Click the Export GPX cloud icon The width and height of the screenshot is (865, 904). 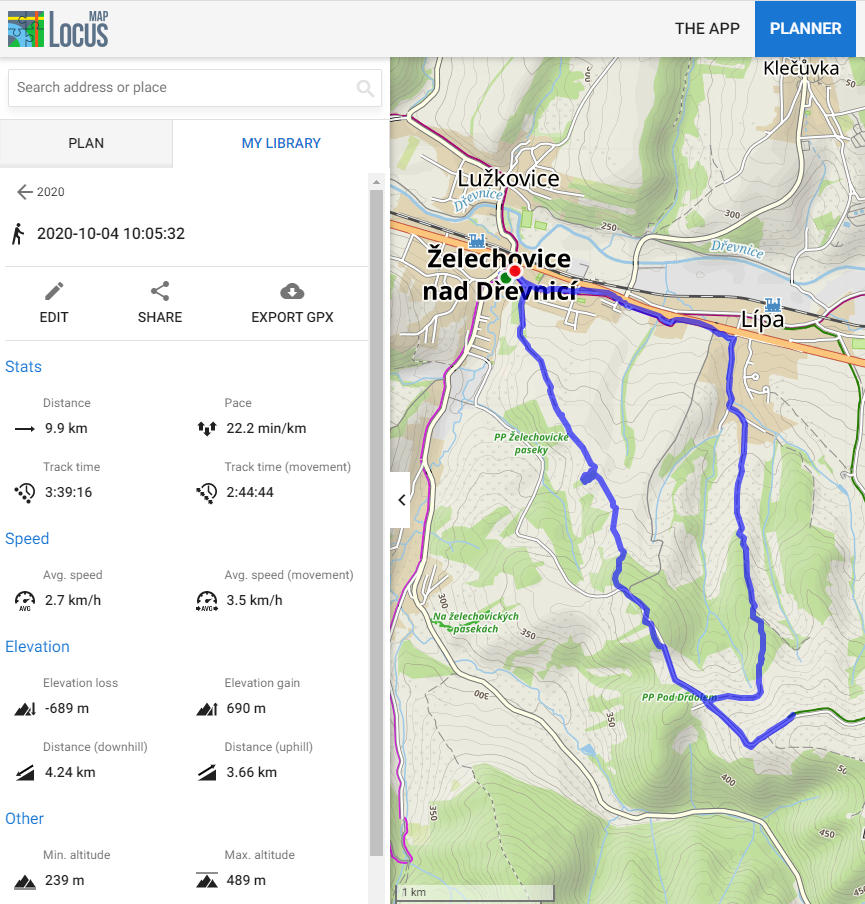pos(292,292)
